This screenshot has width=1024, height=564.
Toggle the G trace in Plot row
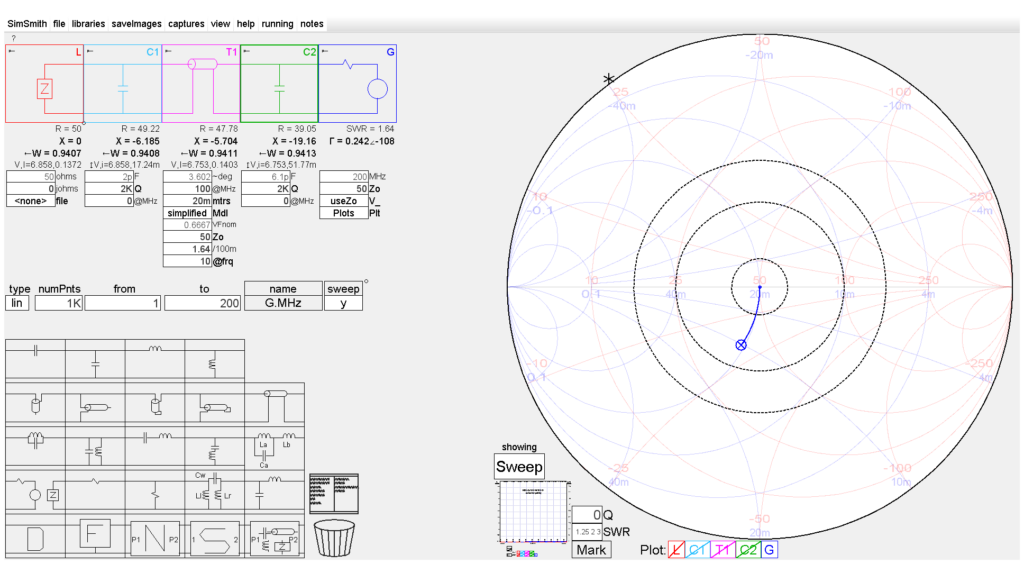(769, 550)
